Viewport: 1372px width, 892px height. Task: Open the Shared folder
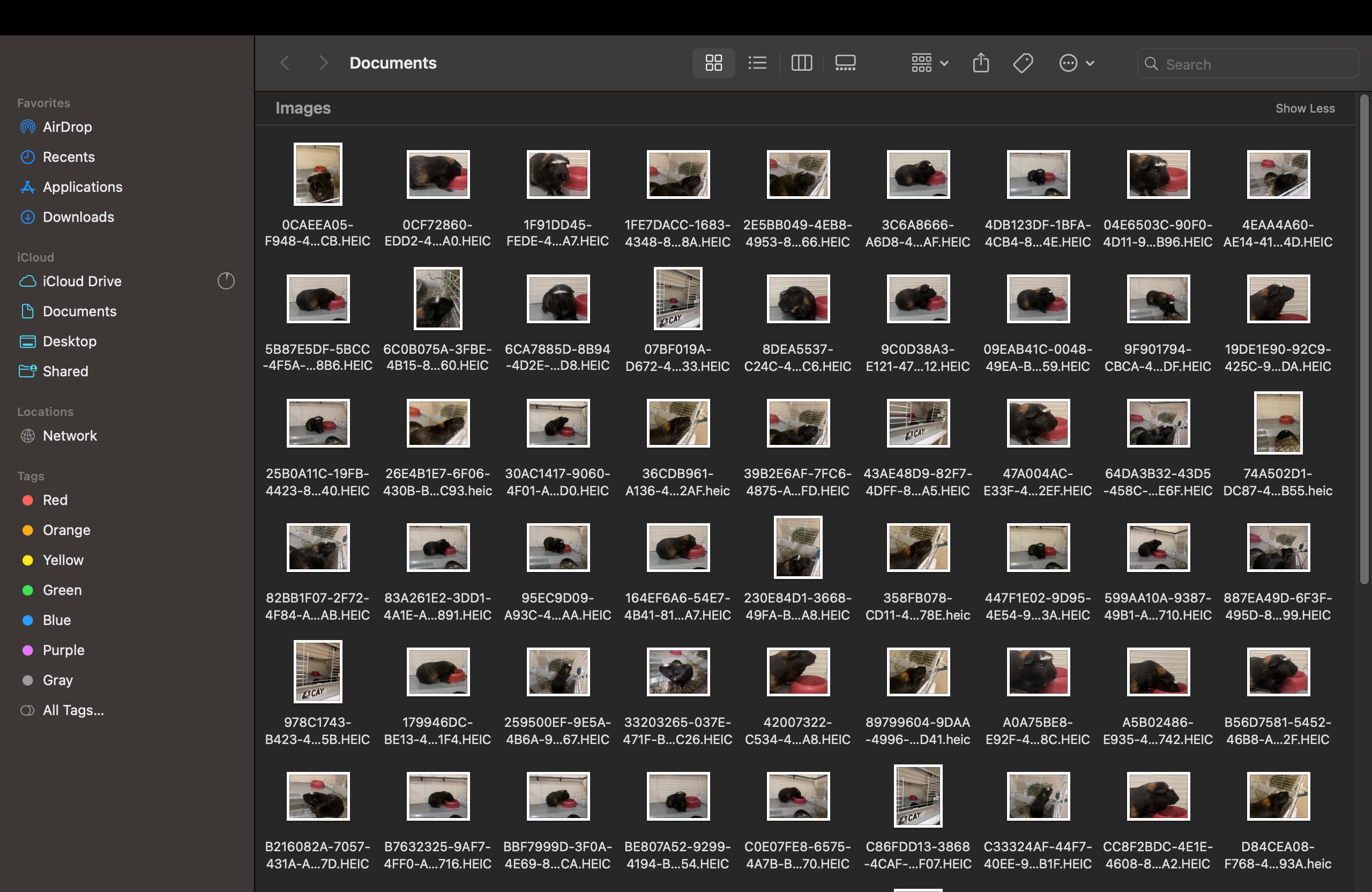(x=64, y=371)
